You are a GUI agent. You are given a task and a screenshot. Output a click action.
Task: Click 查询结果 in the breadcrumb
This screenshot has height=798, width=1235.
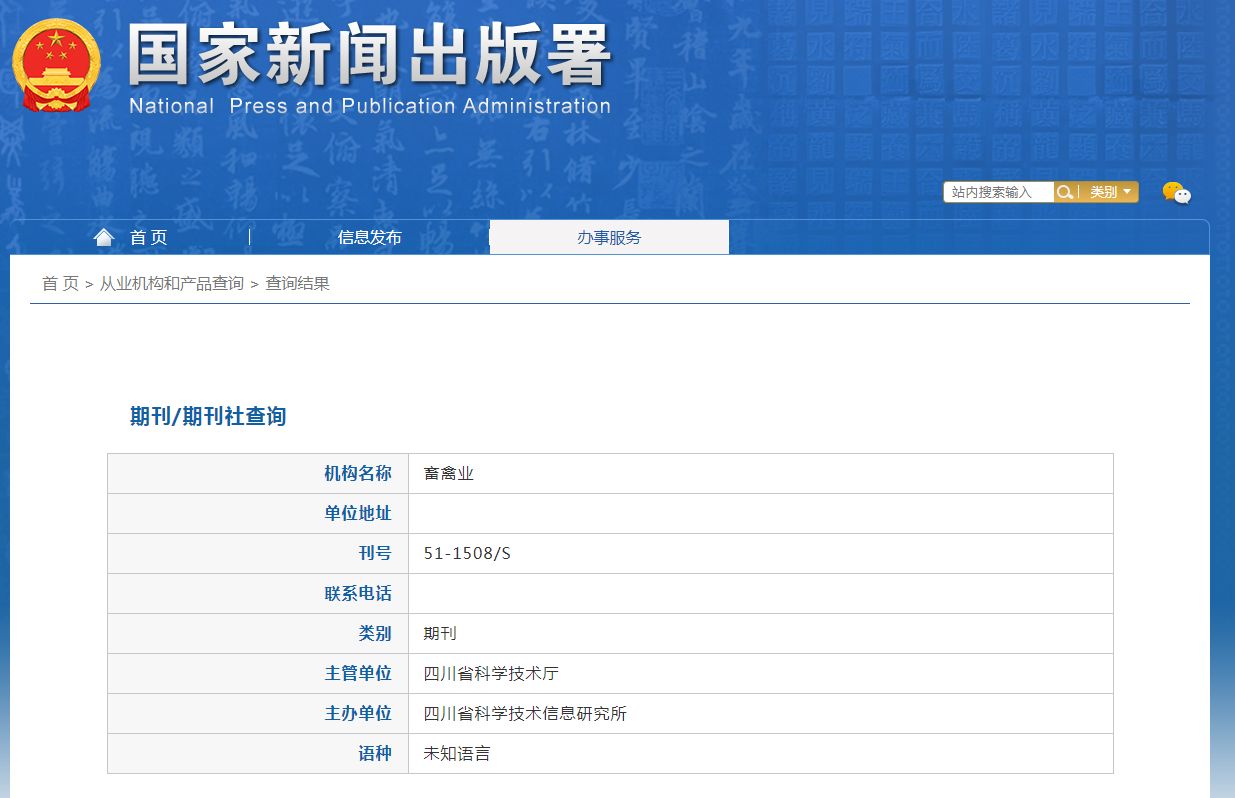[297, 283]
